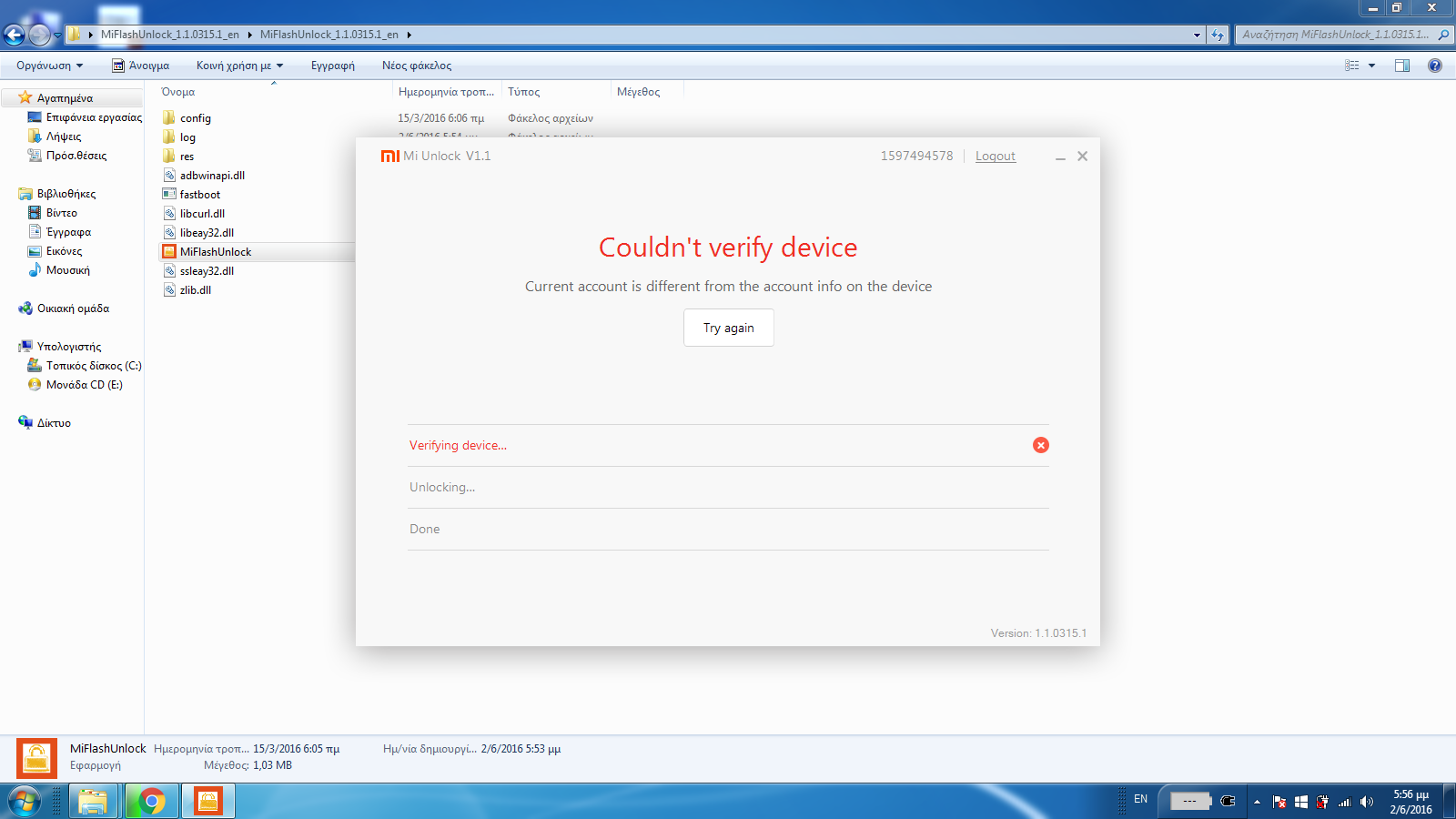The height and width of the screenshot is (819, 1456).
Task: Show hidden tray icons arrow
Action: pyautogui.click(x=1257, y=802)
